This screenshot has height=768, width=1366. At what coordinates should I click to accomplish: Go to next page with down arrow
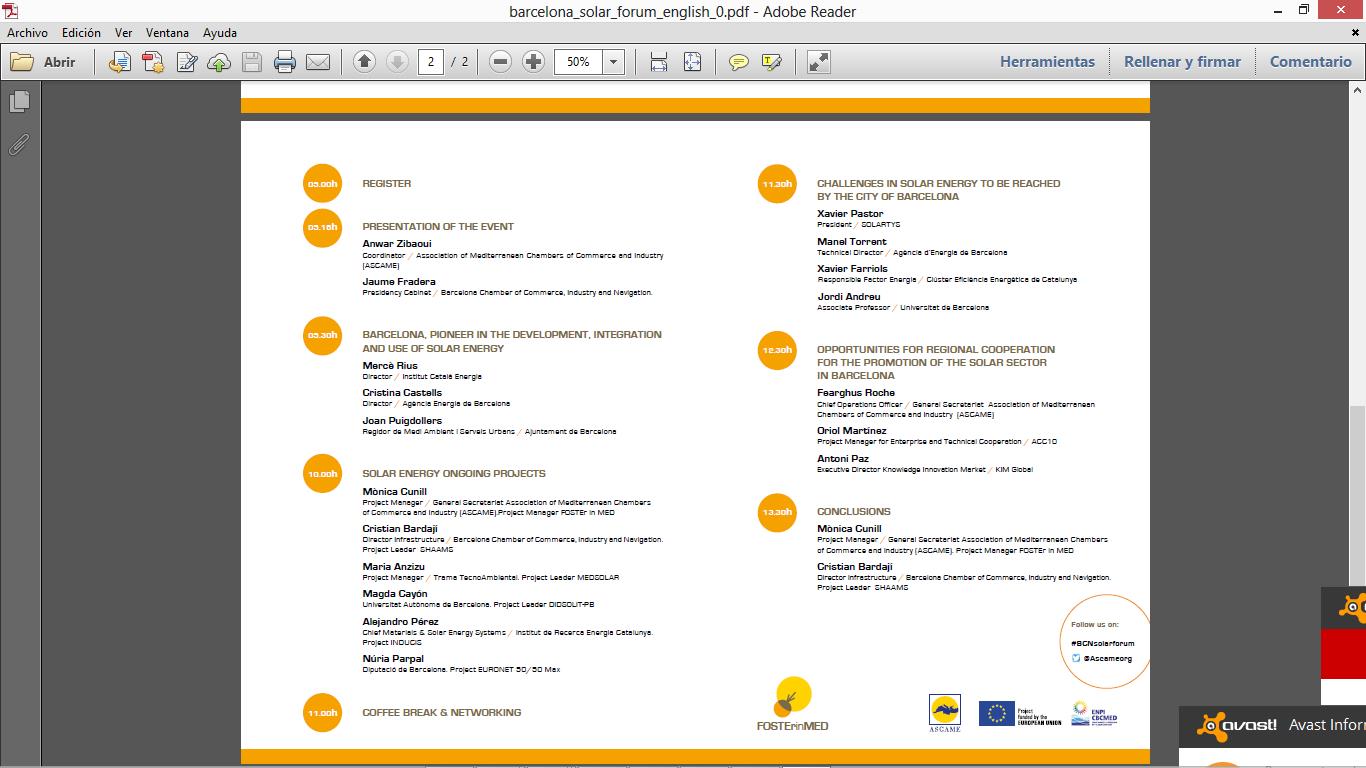(x=397, y=62)
